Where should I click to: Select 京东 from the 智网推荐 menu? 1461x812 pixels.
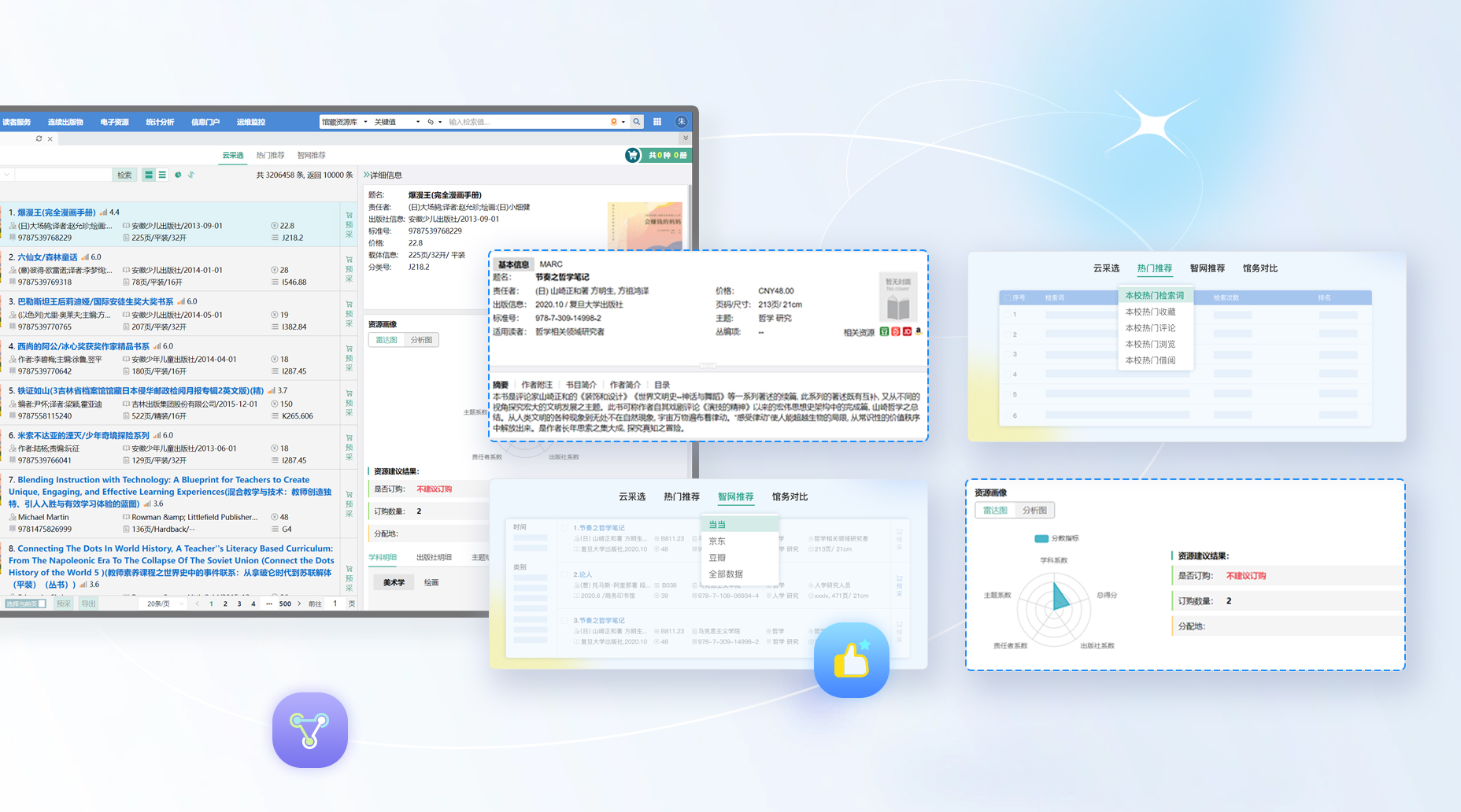(717, 541)
